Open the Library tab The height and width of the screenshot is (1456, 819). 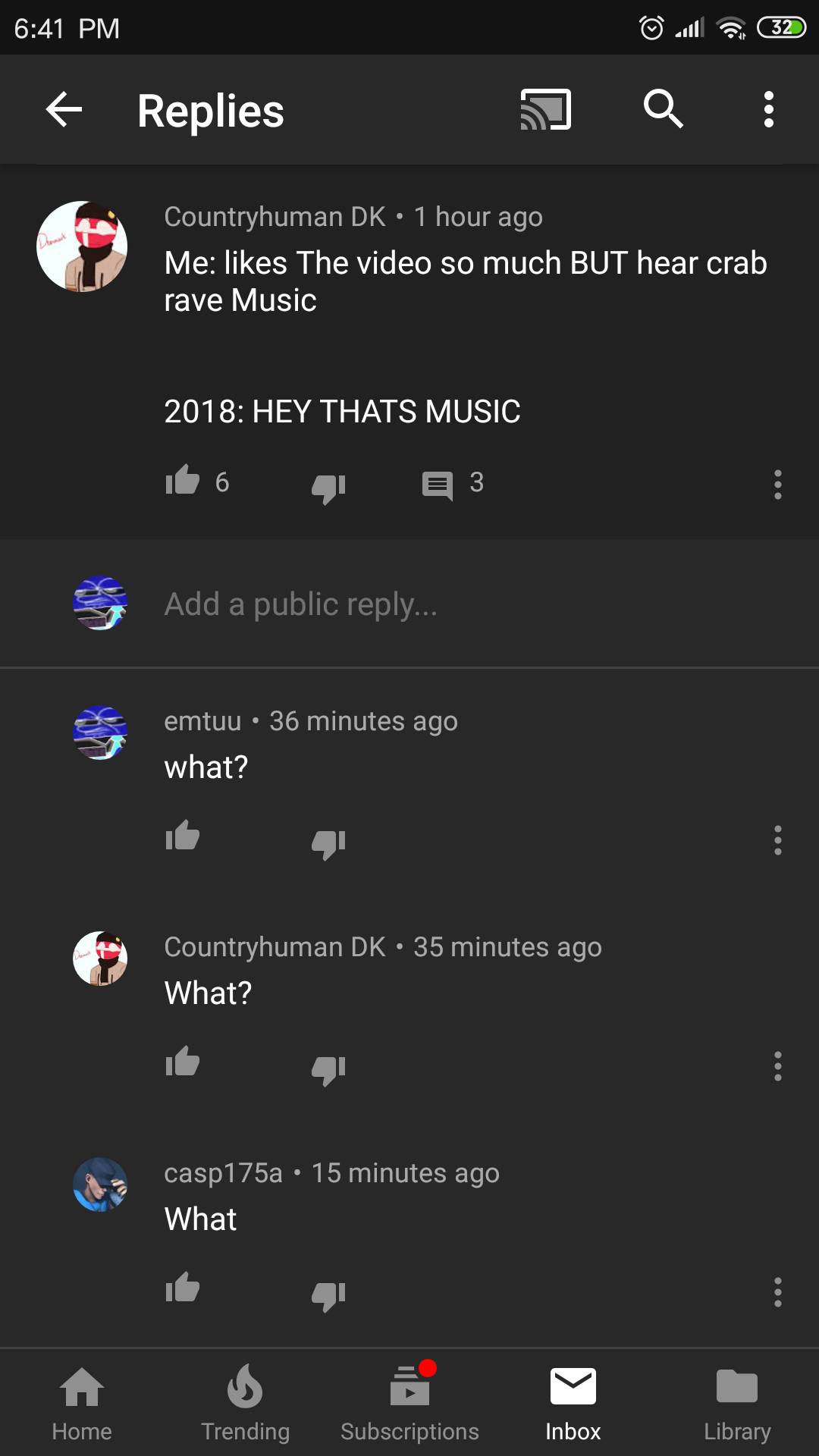pyautogui.click(x=737, y=1404)
